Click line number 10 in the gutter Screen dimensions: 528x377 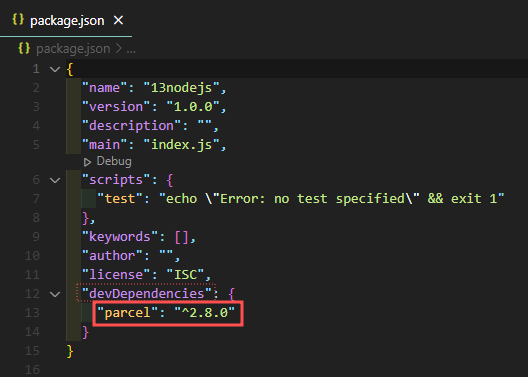(x=32, y=256)
